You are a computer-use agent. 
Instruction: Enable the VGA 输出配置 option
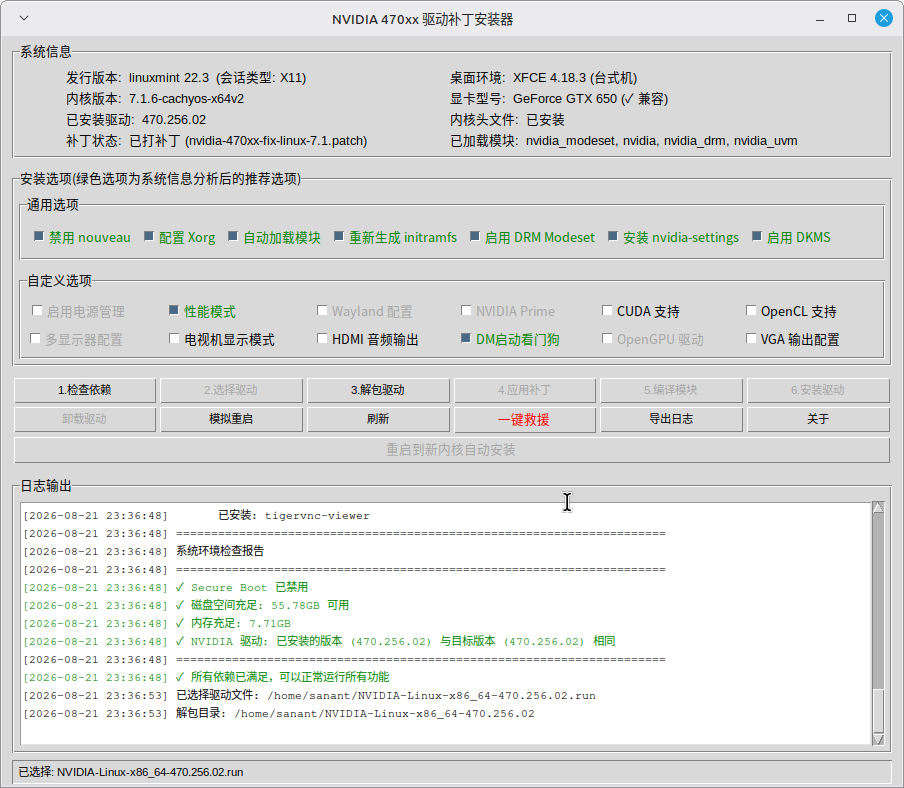point(751,338)
